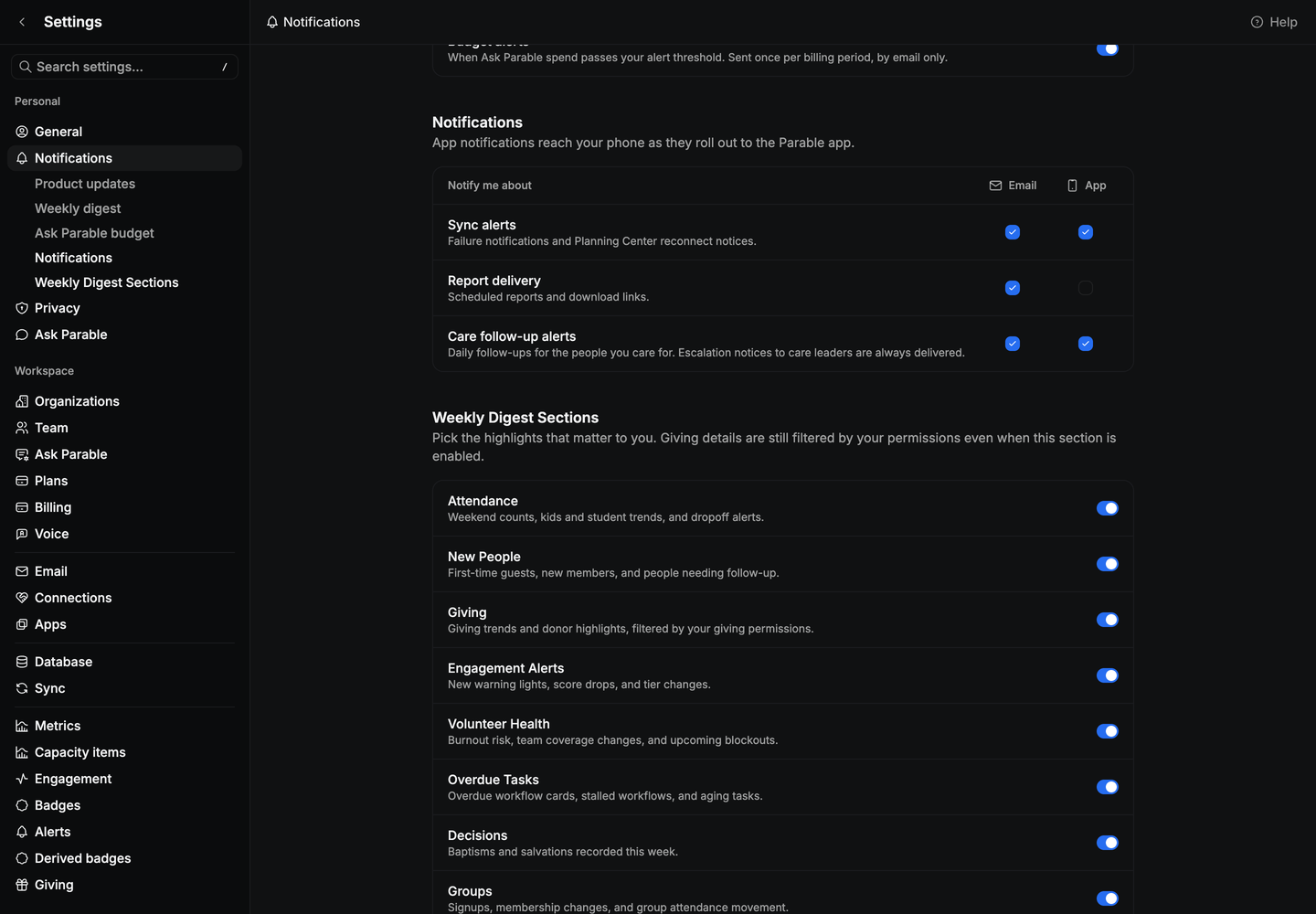
Task: Open Help via question mark icon
Action: pos(1257,22)
